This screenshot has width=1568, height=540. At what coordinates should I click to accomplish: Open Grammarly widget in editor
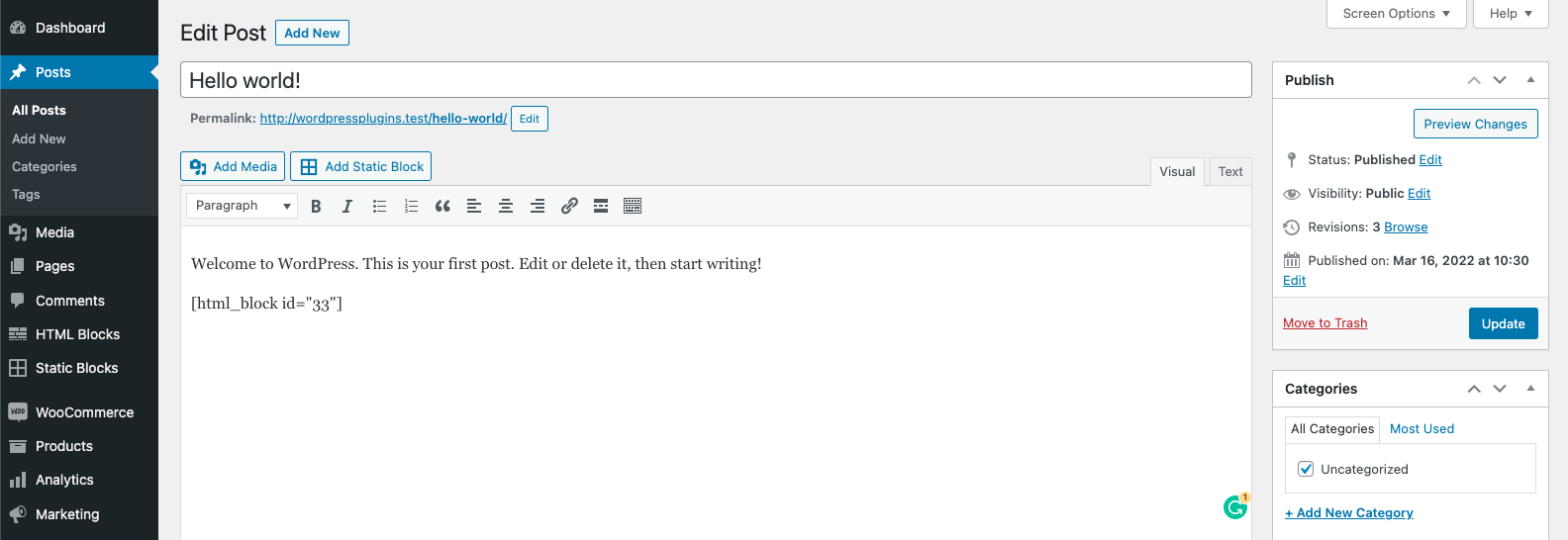pos(1235,506)
